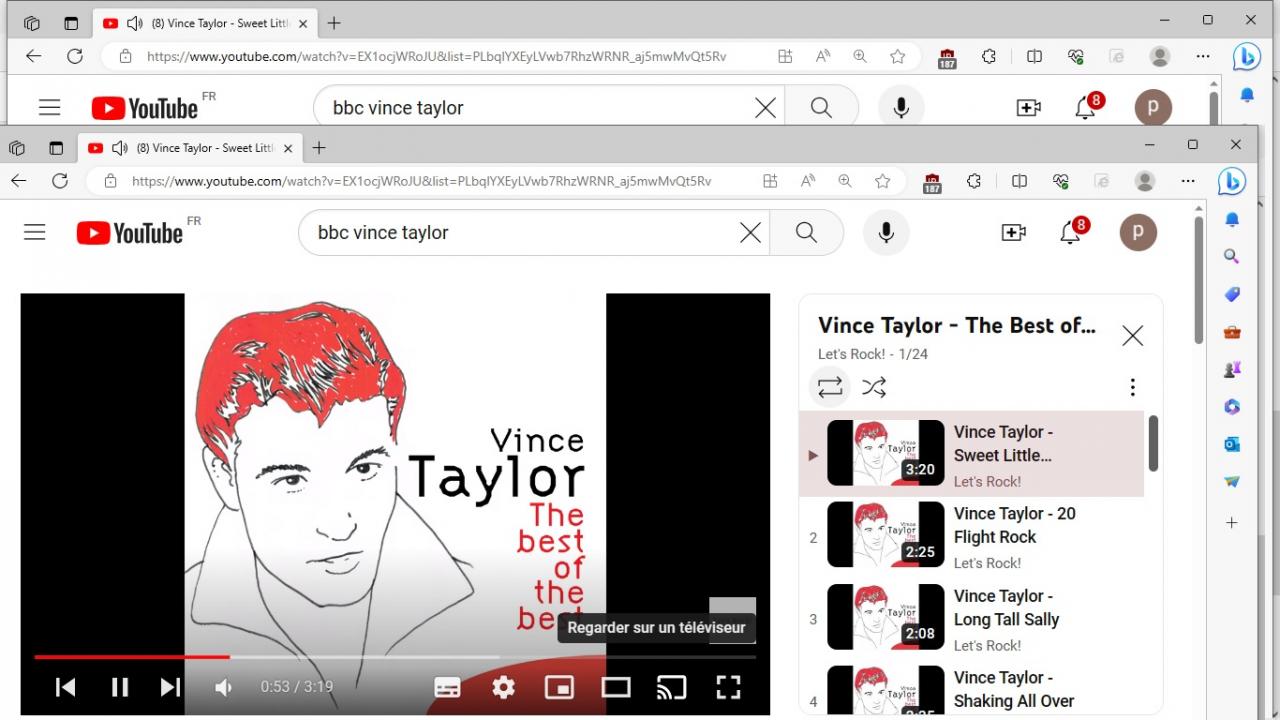Open Shopping tag in Edge sidebar
The image size is (1280, 720).
click(x=1232, y=294)
